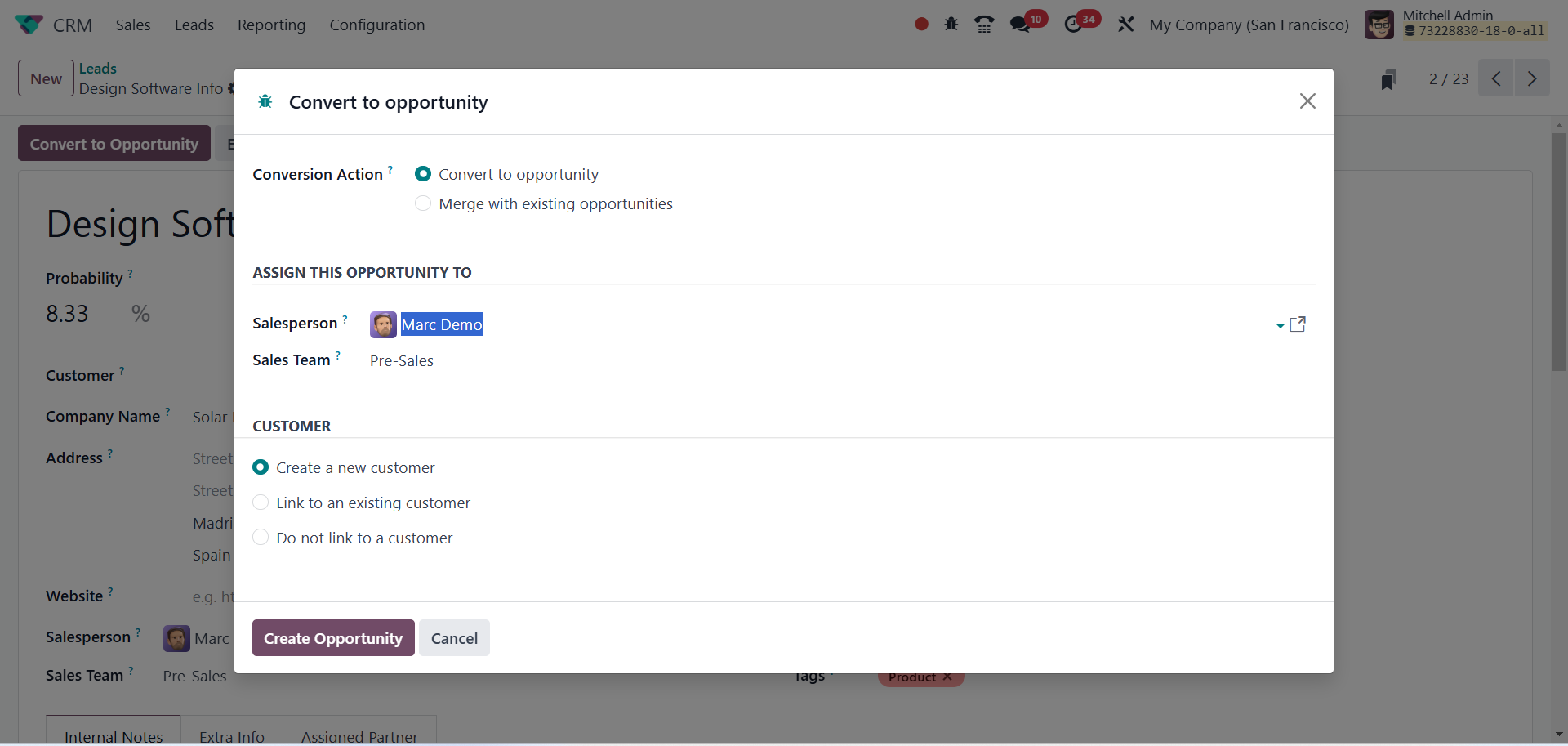Click the Create Opportunity button
The width and height of the screenshot is (1568, 746).
pyautogui.click(x=333, y=638)
